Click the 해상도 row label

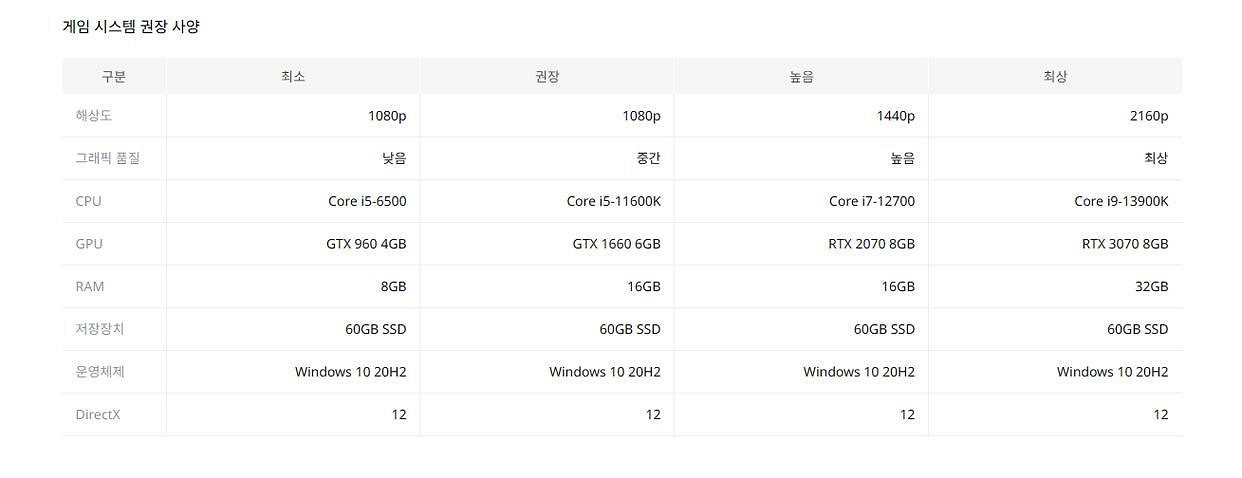[x=93, y=116]
